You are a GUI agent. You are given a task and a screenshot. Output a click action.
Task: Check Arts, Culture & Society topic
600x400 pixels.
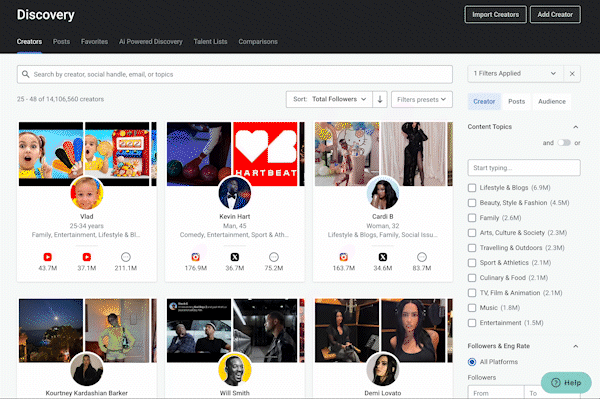click(472, 233)
